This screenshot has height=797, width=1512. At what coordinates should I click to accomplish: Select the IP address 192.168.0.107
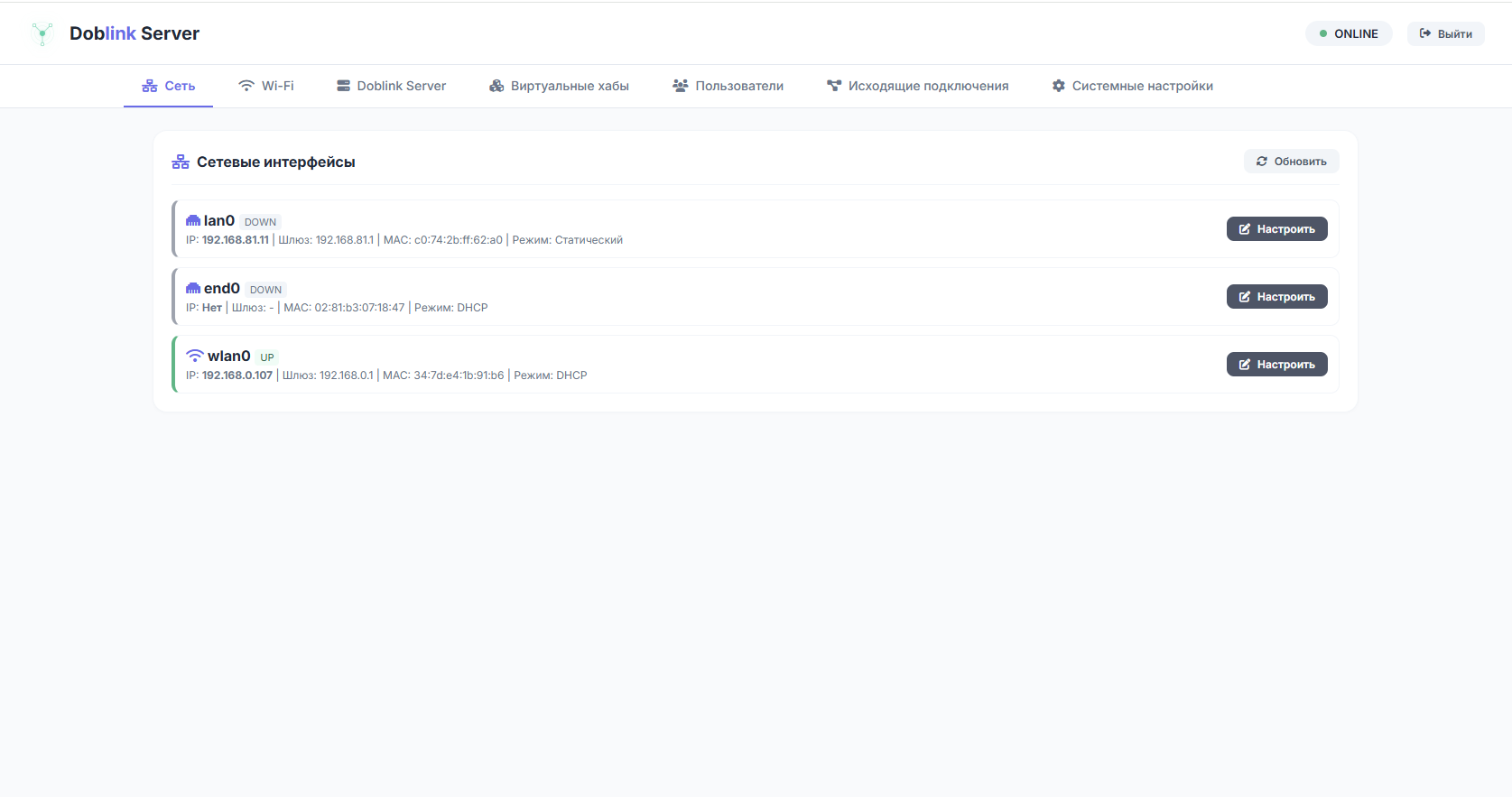coord(237,375)
